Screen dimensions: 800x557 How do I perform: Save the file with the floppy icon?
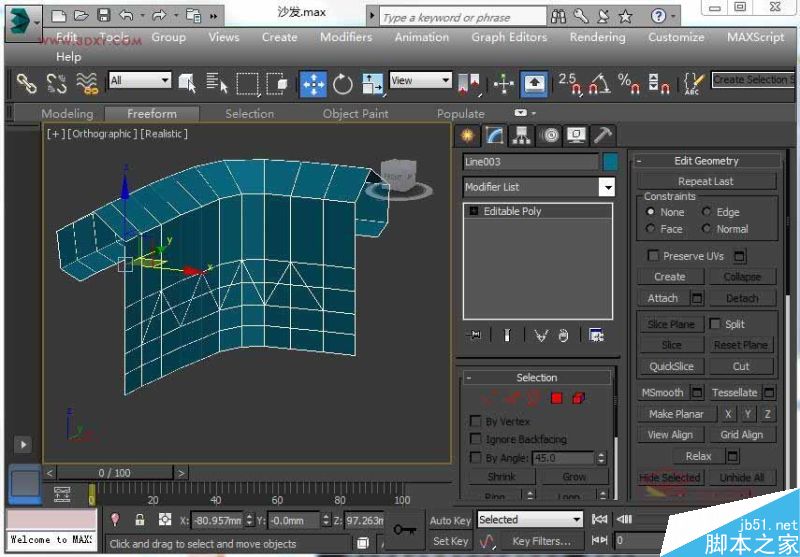(104, 16)
